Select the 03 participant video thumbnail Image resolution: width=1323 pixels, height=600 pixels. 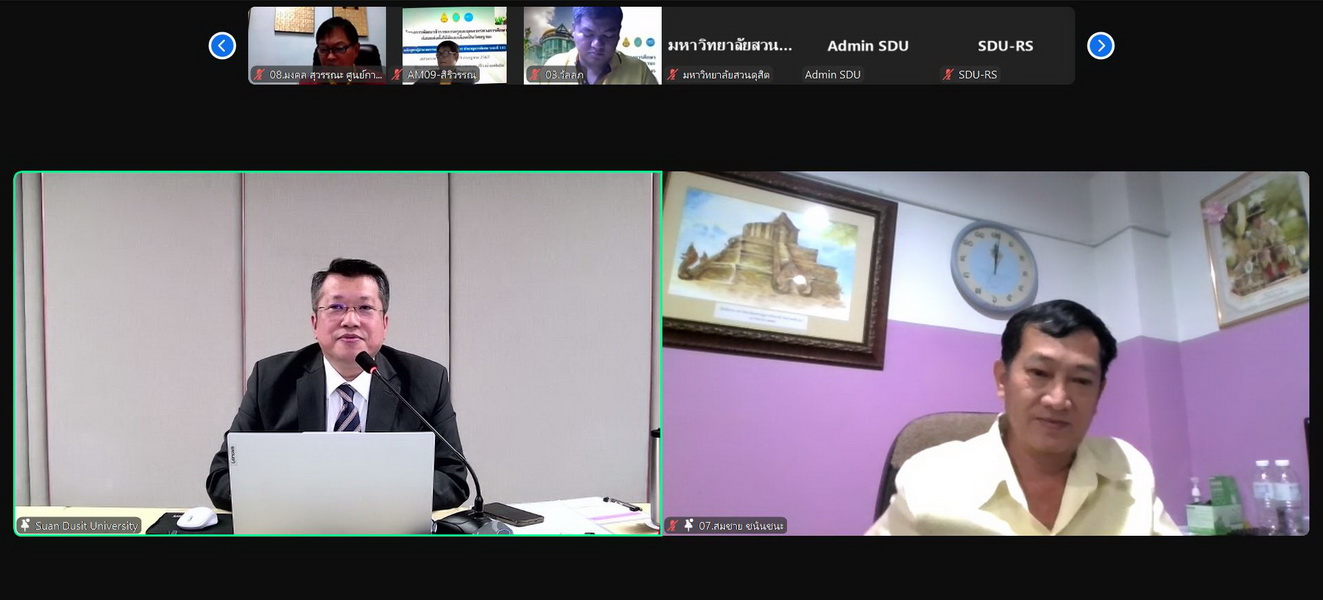pyautogui.click(x=593, y=46)
